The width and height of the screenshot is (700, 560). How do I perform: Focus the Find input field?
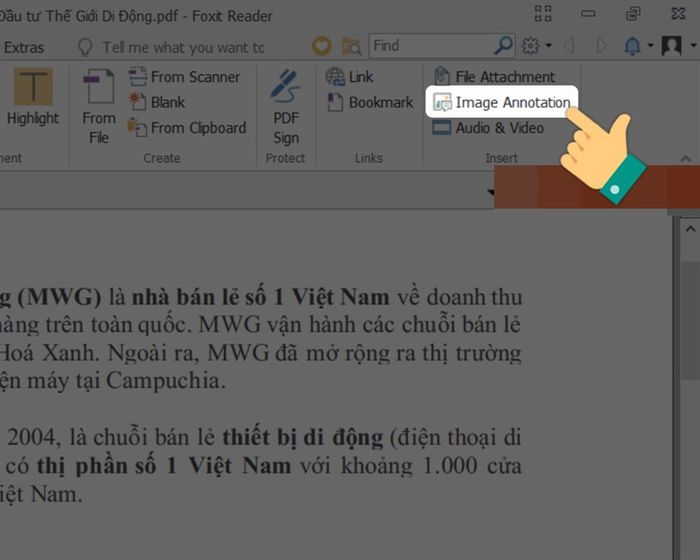click(x=431, y=46)
